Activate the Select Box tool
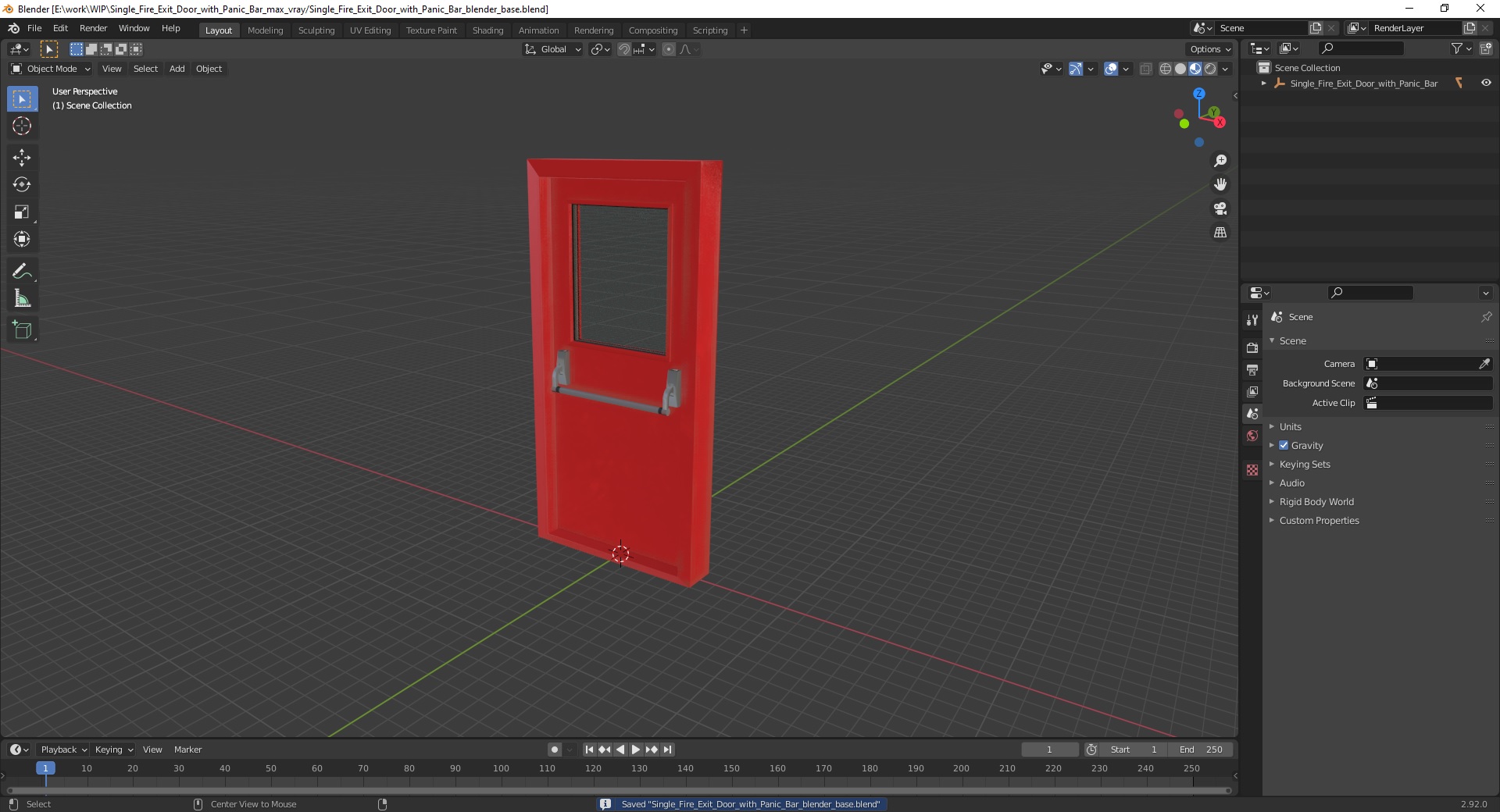Viewport: 1500px width, 812px height. coord(22,99)
